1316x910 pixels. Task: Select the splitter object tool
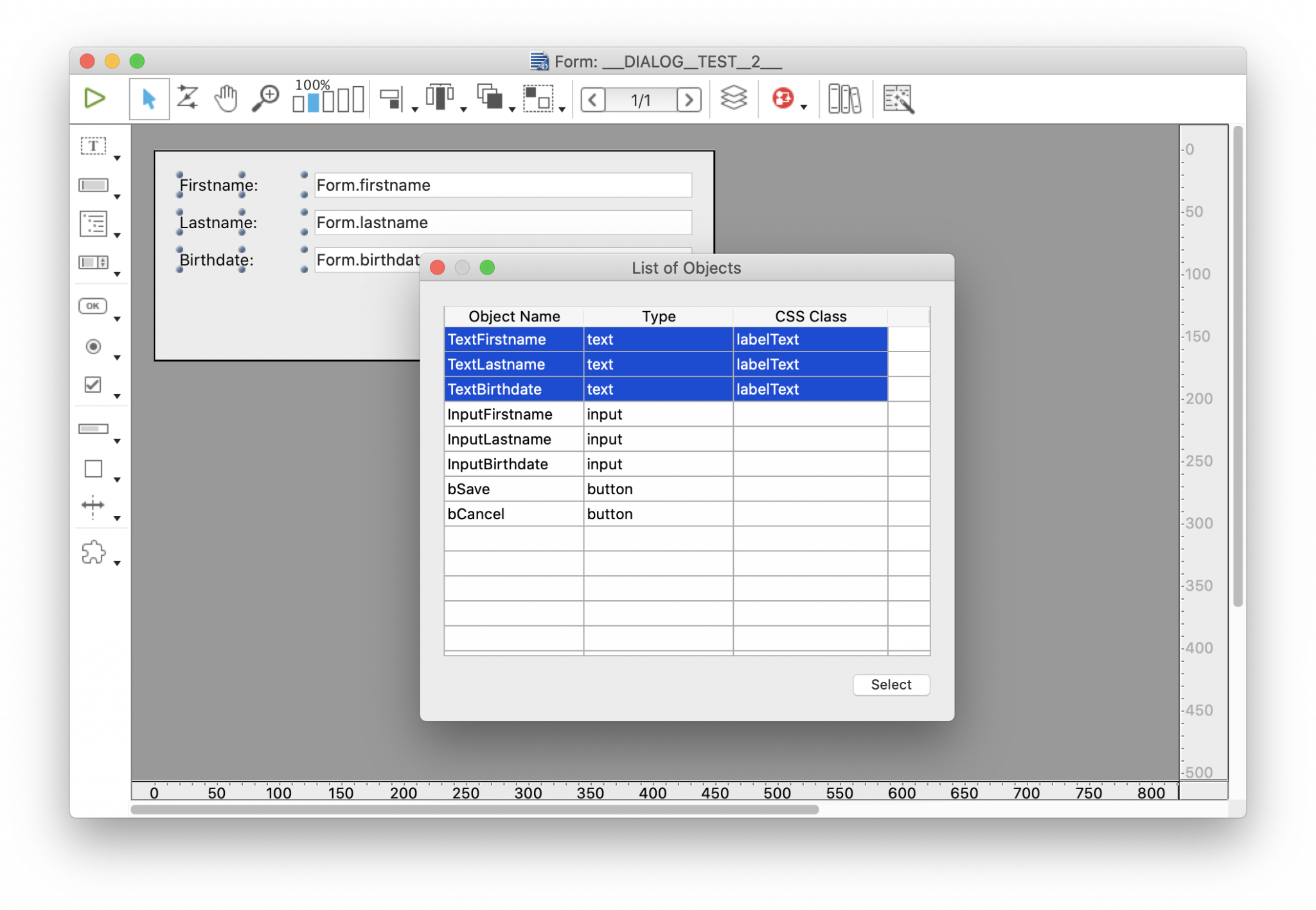pos(93,506)
